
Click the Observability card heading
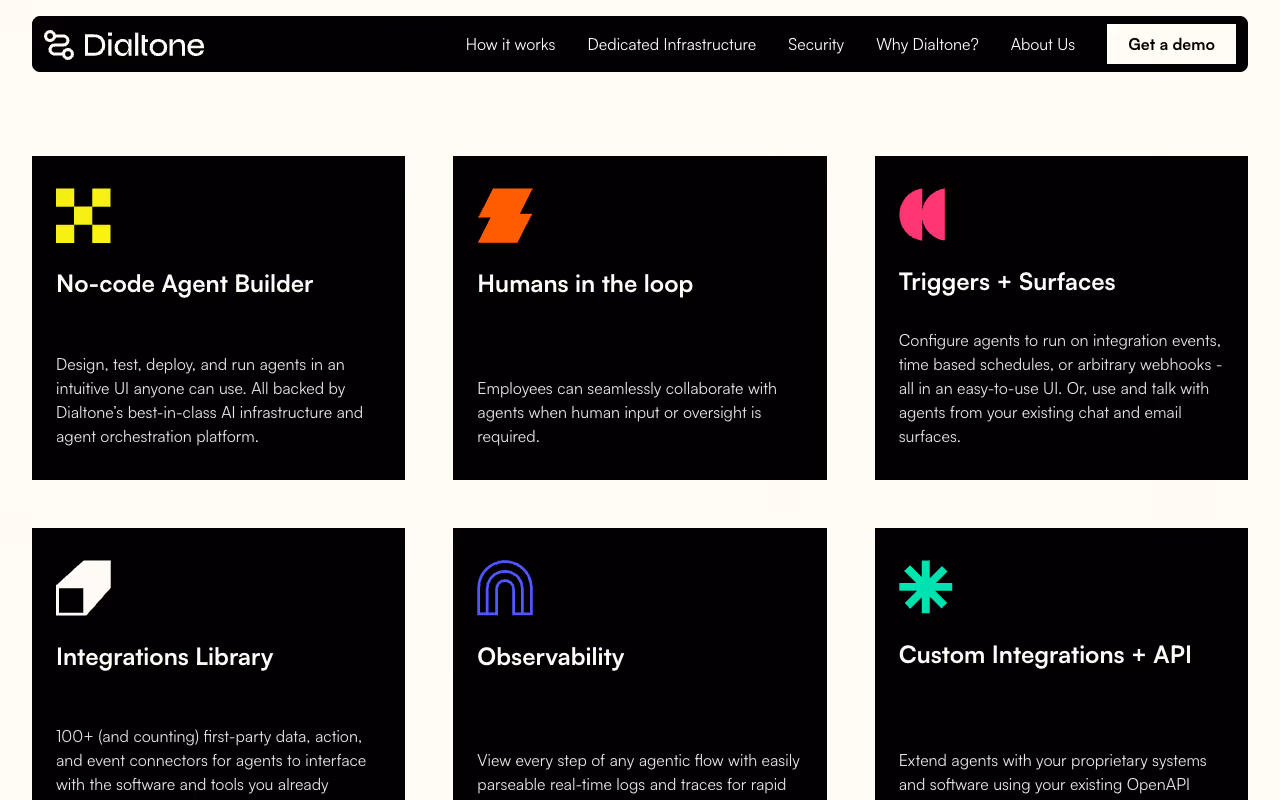[x=551, y=657]
